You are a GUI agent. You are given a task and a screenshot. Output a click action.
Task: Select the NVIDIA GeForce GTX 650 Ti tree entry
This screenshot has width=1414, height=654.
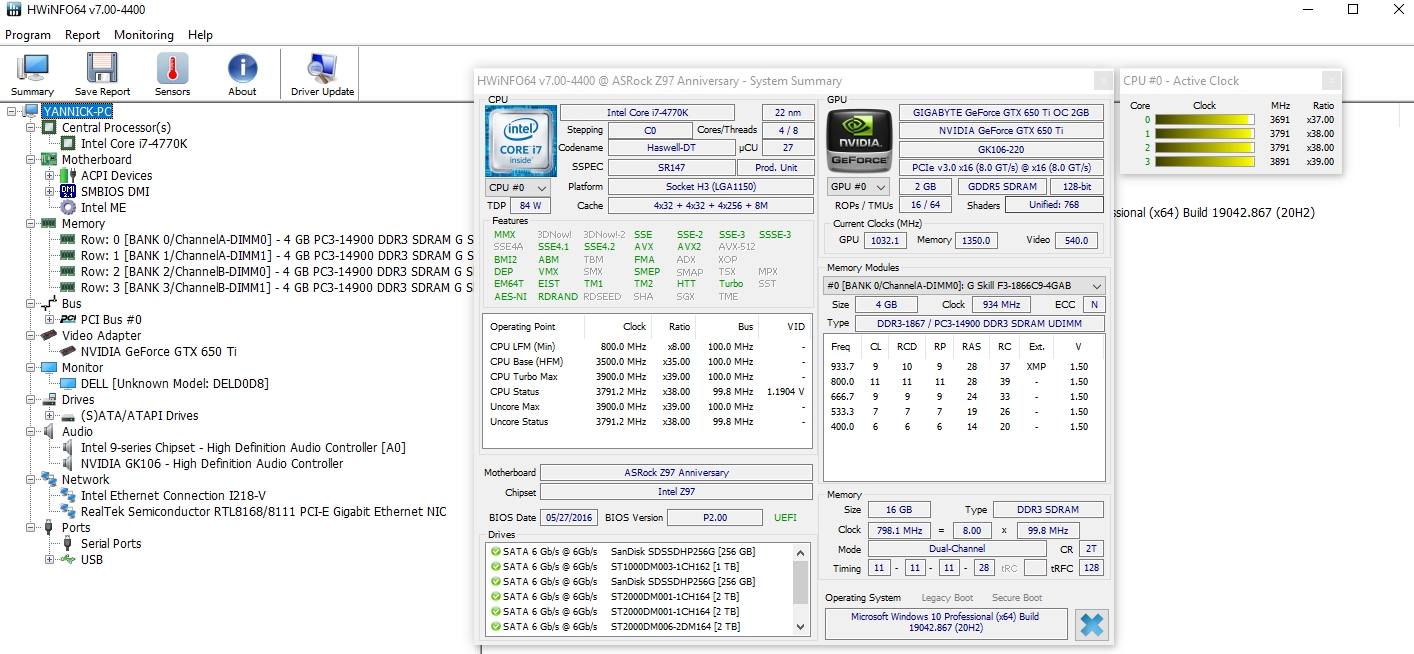158,351
